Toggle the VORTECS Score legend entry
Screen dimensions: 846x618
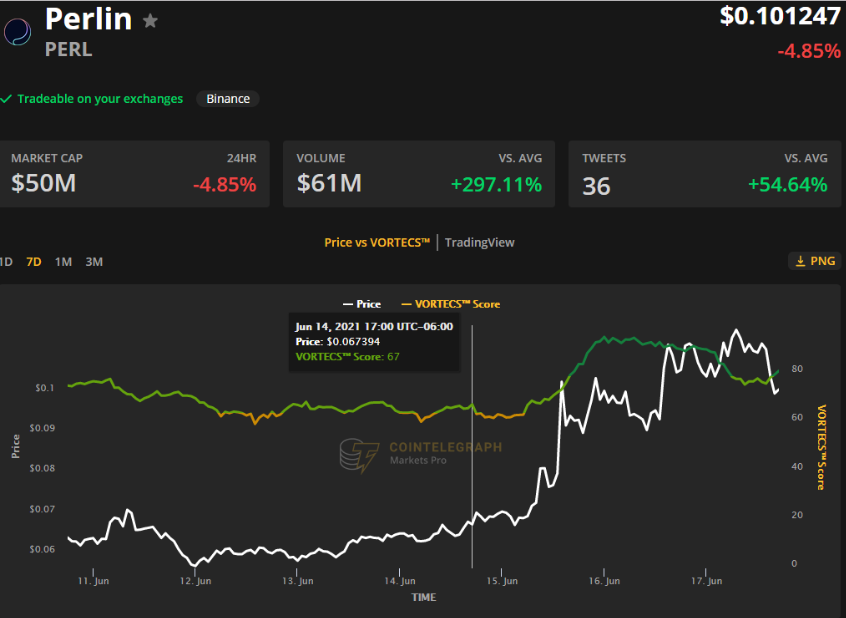tap(451, 304)
